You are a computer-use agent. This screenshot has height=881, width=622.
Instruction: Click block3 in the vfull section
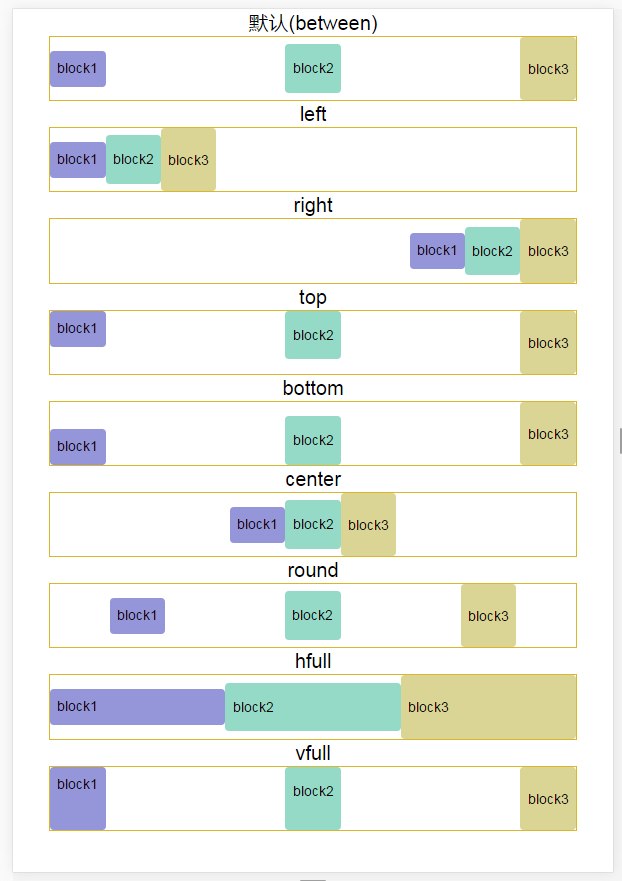tap(548, 798)
